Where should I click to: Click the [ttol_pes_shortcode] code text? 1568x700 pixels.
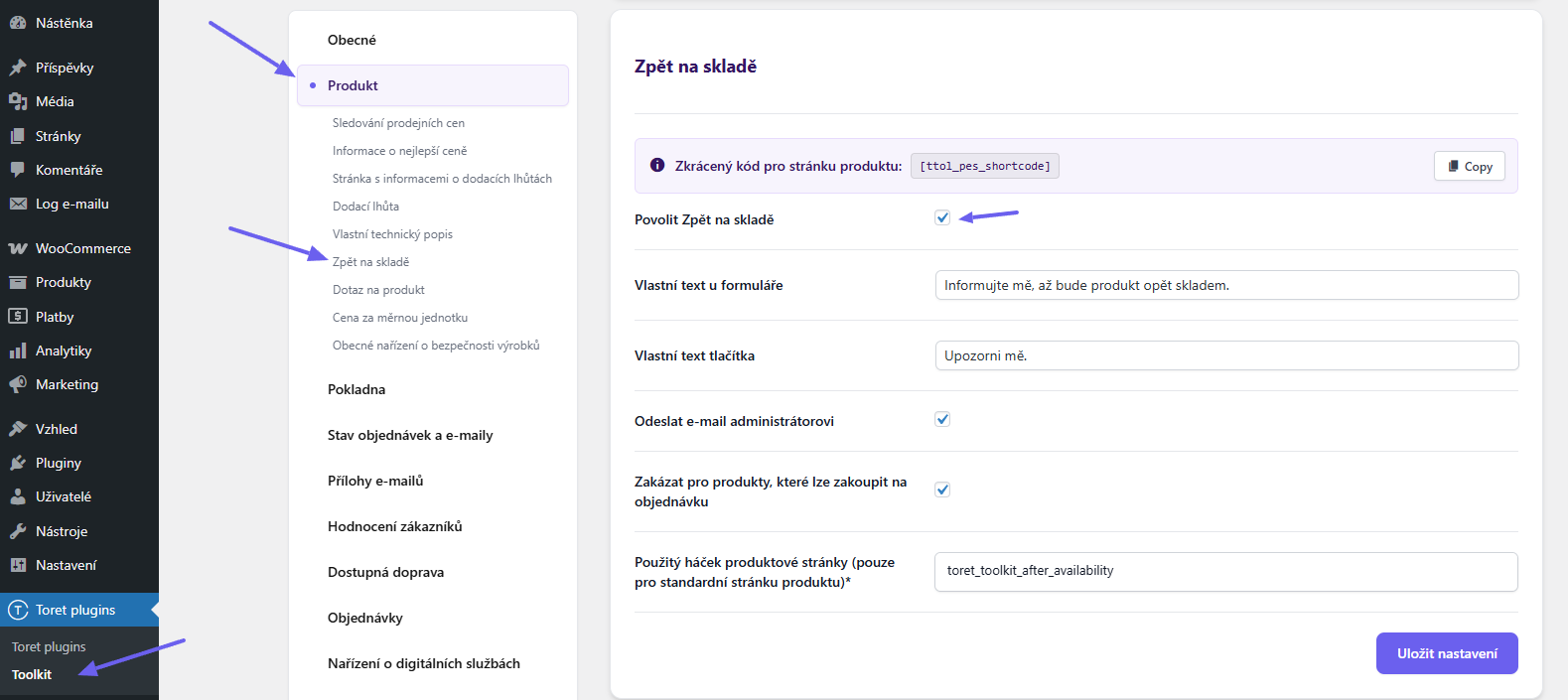985,166
